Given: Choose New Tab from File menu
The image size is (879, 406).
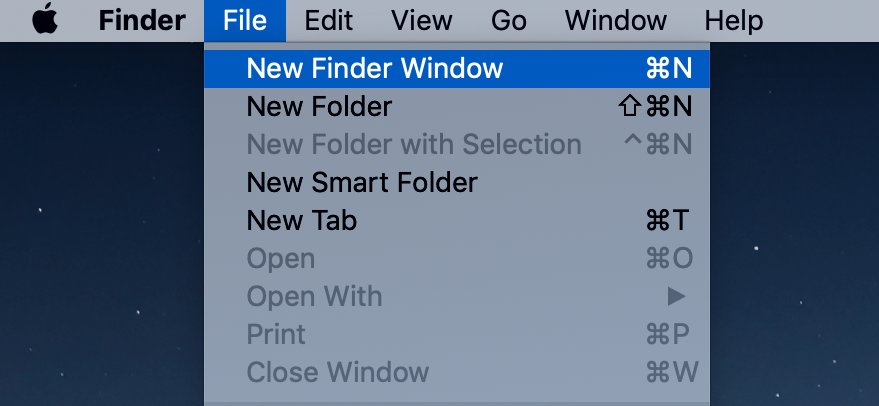Looking at the screenshot, I should [457, 220].
